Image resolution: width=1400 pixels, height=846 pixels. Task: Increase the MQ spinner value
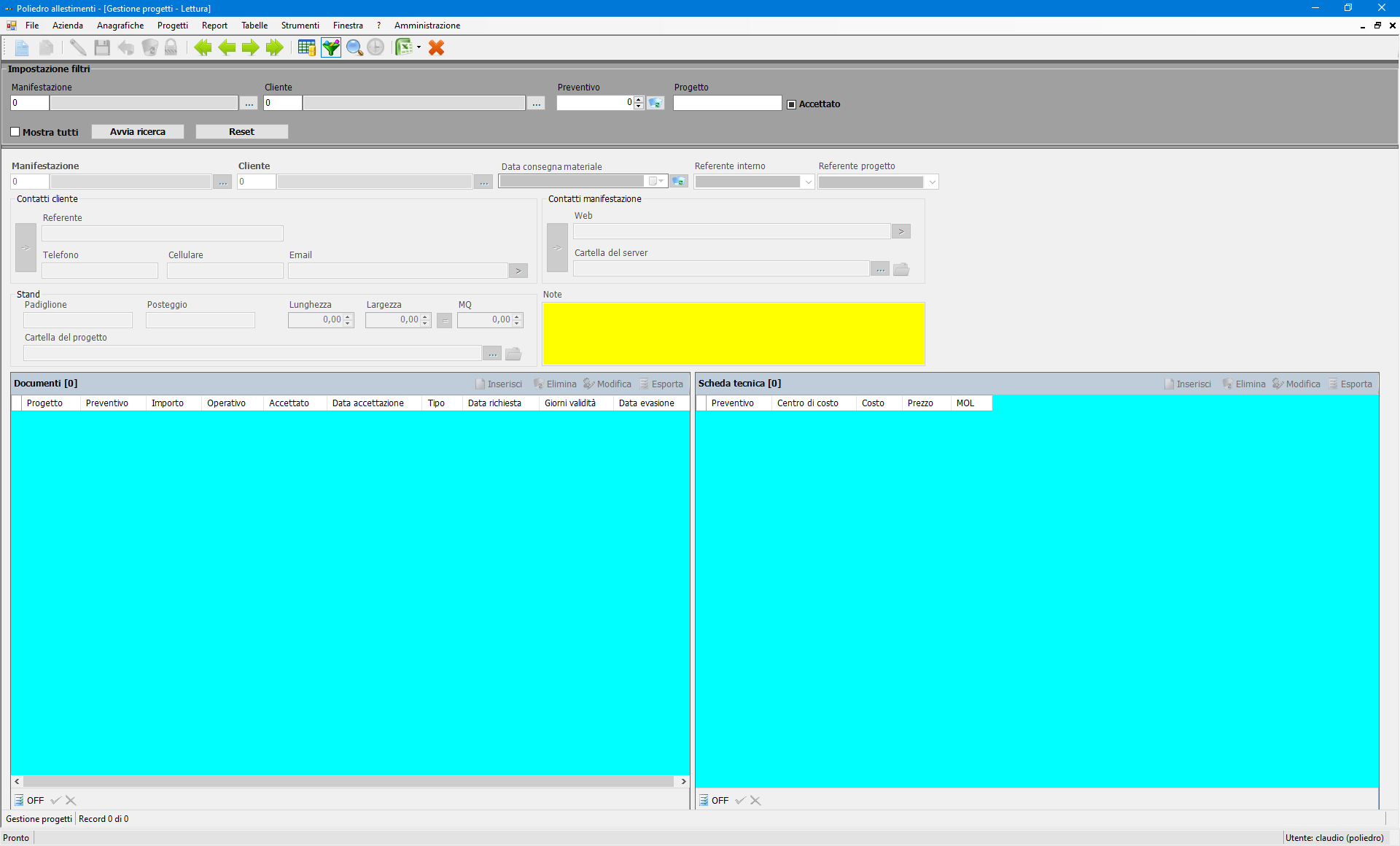point(517,317)
